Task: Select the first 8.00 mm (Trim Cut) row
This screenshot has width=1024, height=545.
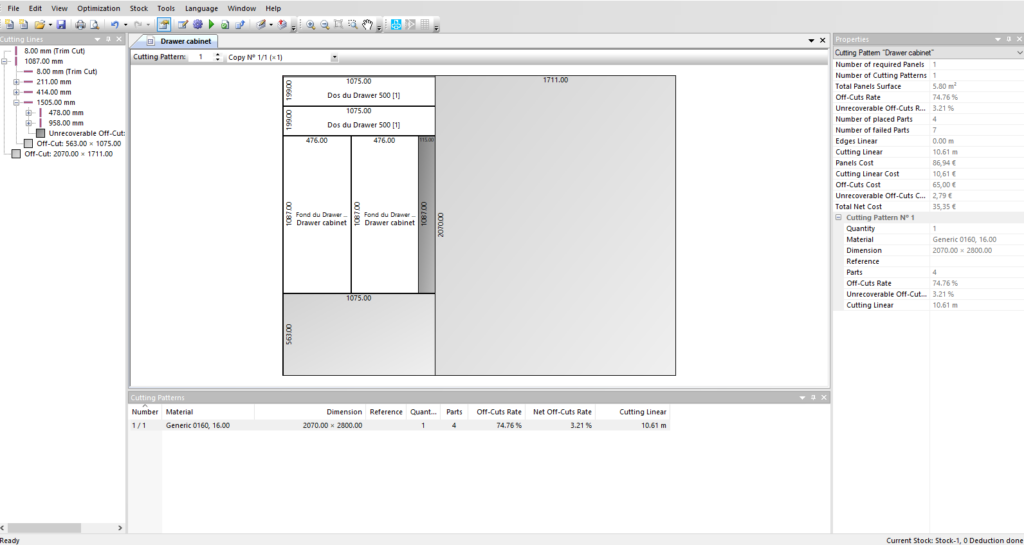Action: pos(55,51)
